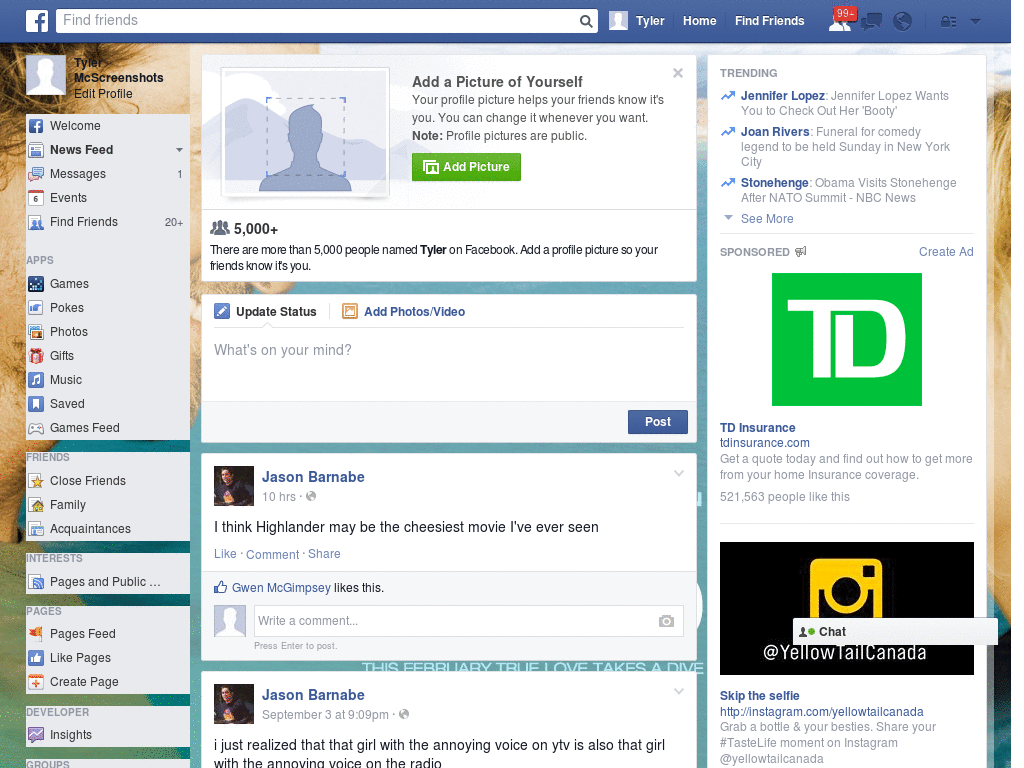Select Add Photos/Video tab

404,312
